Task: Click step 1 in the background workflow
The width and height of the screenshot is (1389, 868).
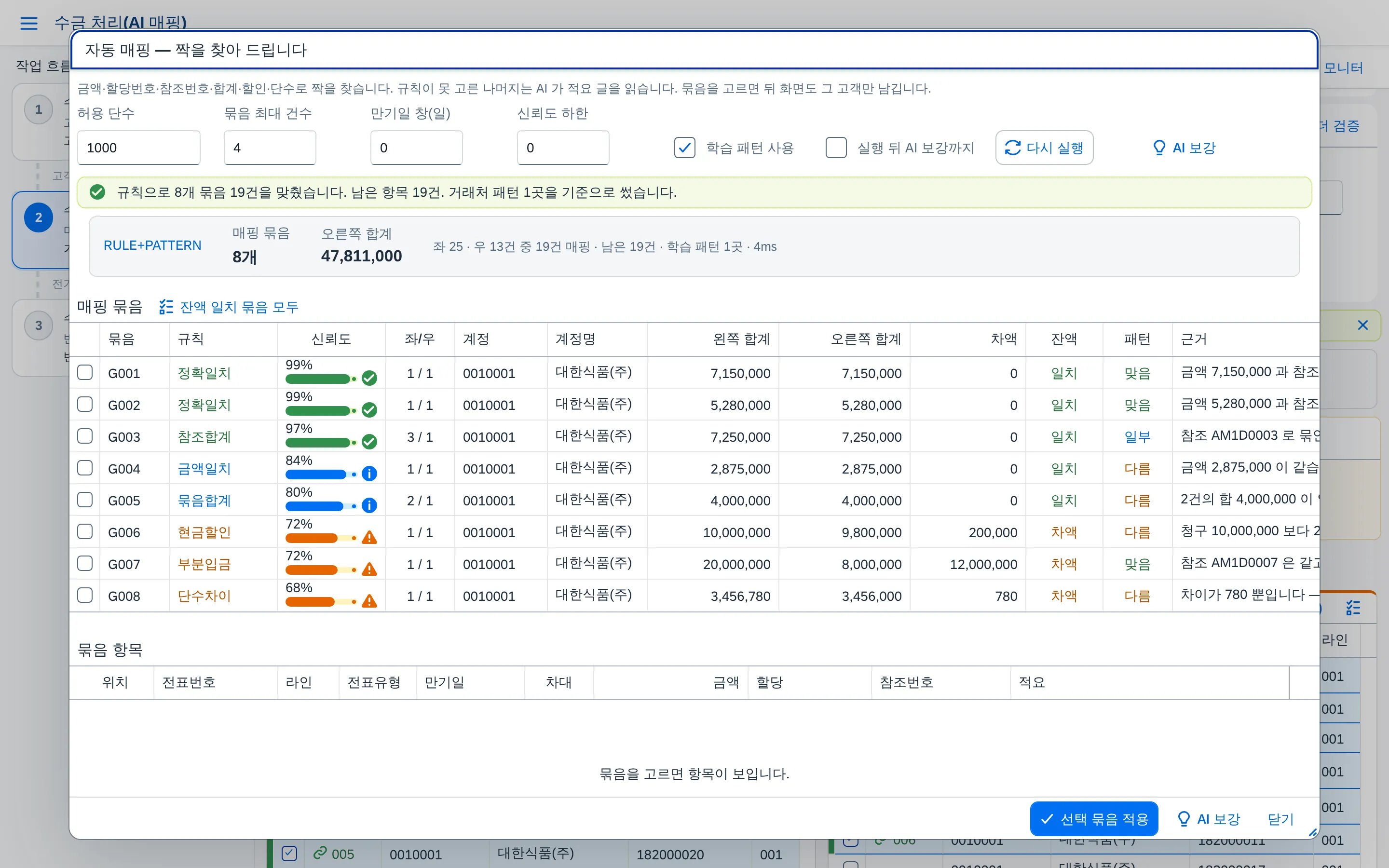Action: tap(39, 109)
